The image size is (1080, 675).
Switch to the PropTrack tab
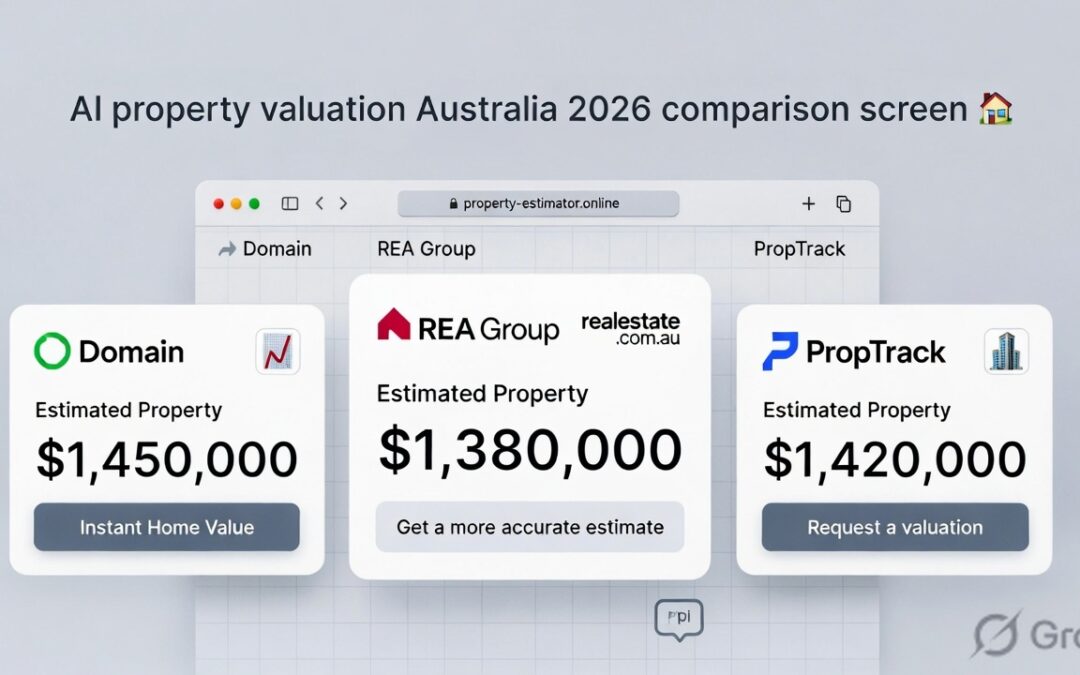[799, 248]
